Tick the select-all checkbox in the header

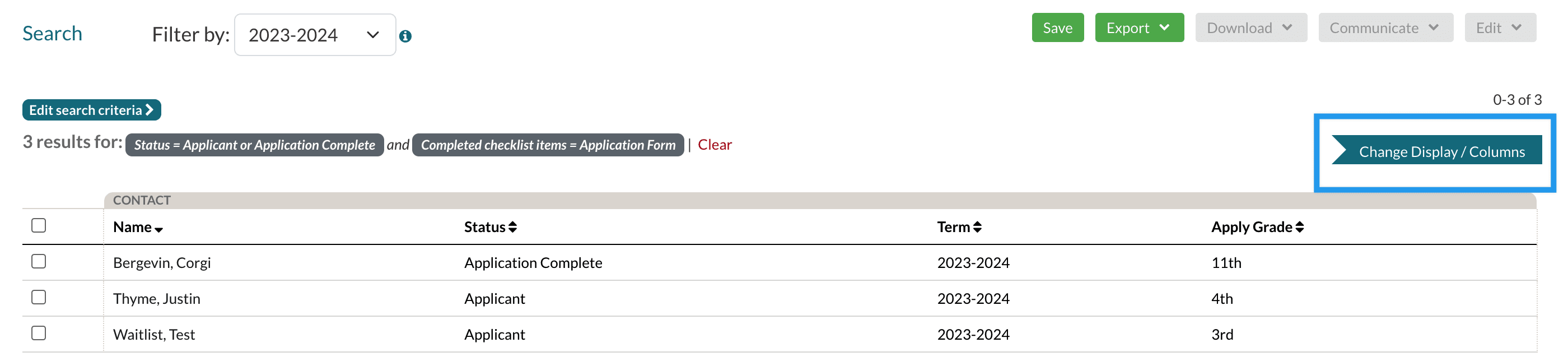point(39,225)
